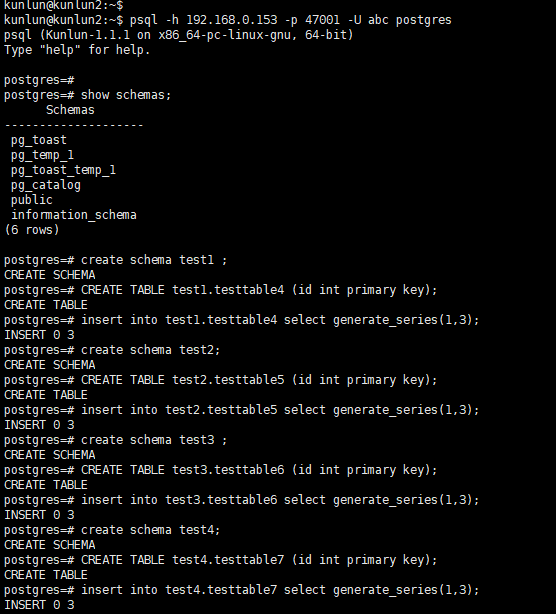Viewport: 556px width, 614px height.
Task: Click the 'Type "help" for help.' line
Action: [77, 50]
